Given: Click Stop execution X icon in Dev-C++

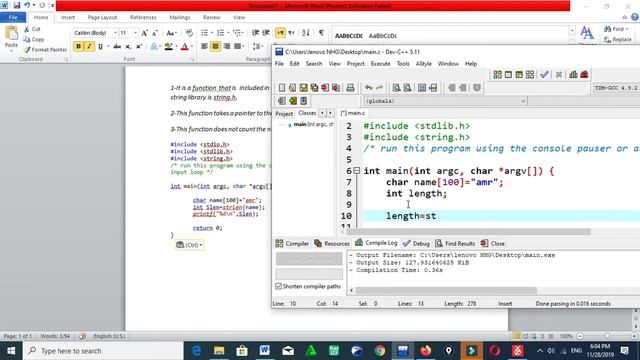Looking at the screenshot, I should tap(559, 75).
